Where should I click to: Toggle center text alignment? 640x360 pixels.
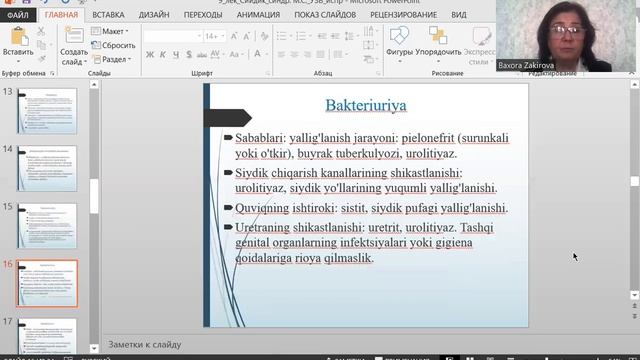[x=294, y=54]
